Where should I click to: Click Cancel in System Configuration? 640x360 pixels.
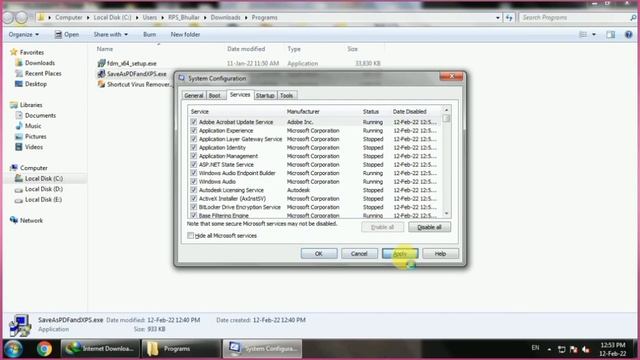pyautogui.click(x=359, y=253)
